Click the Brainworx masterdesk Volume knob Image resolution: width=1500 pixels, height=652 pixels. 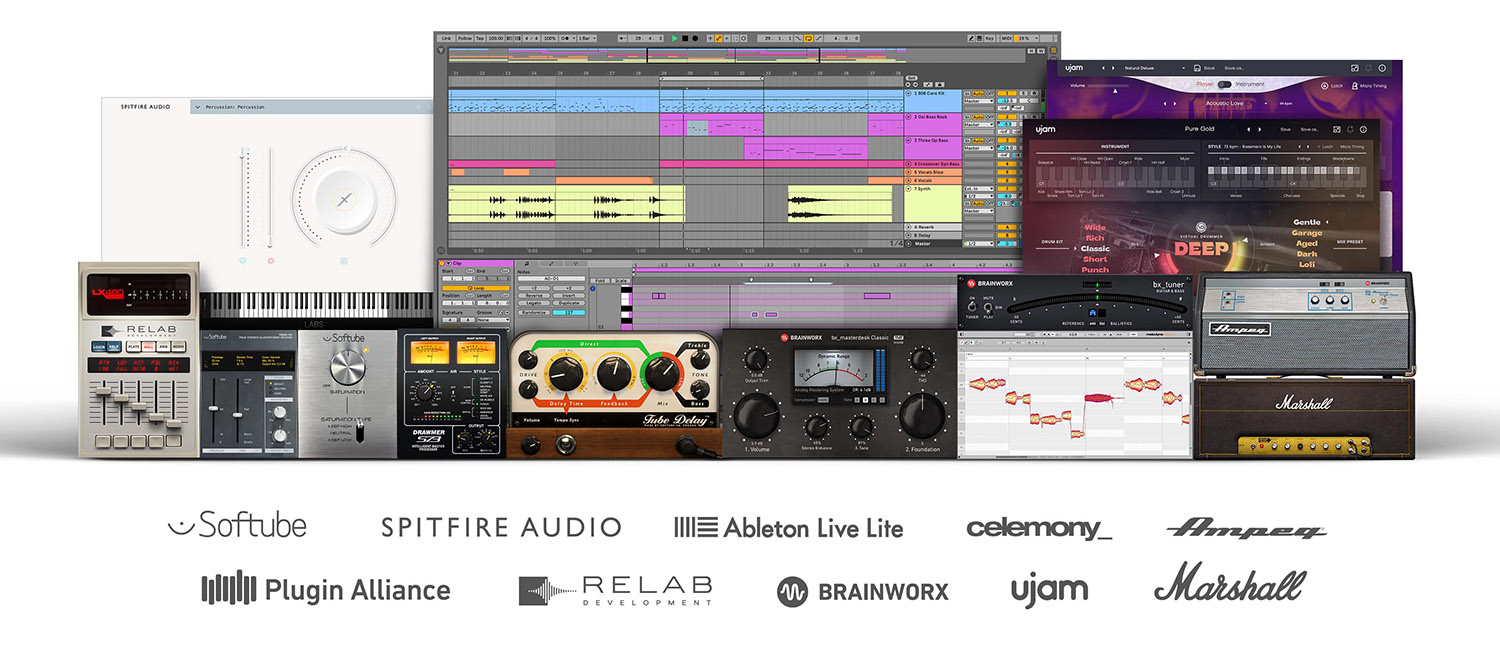pos(757,412)
